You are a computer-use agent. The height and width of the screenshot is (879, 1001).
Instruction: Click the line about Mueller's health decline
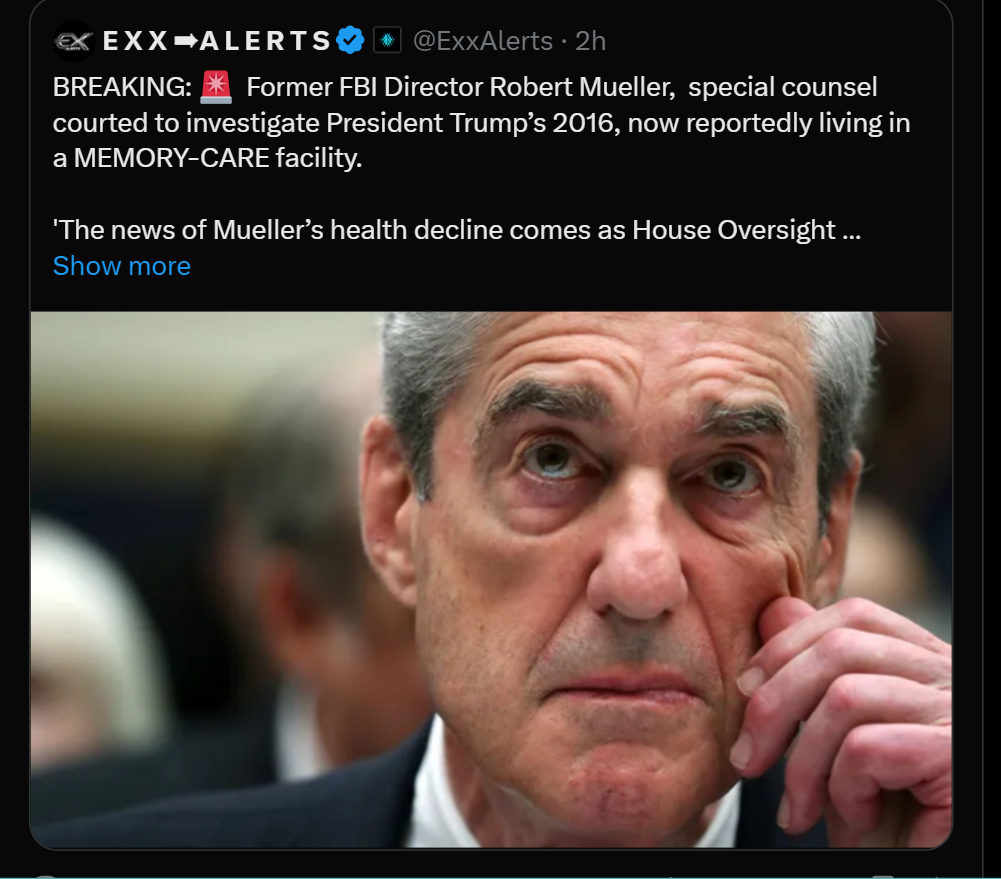point(457,230)
